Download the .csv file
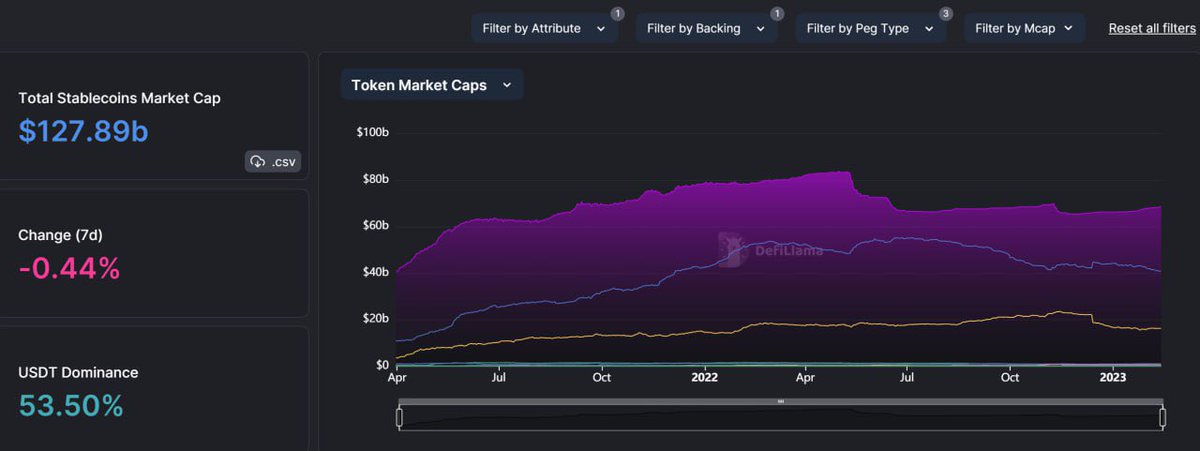The image size is (1200, 451). point(273,161)
